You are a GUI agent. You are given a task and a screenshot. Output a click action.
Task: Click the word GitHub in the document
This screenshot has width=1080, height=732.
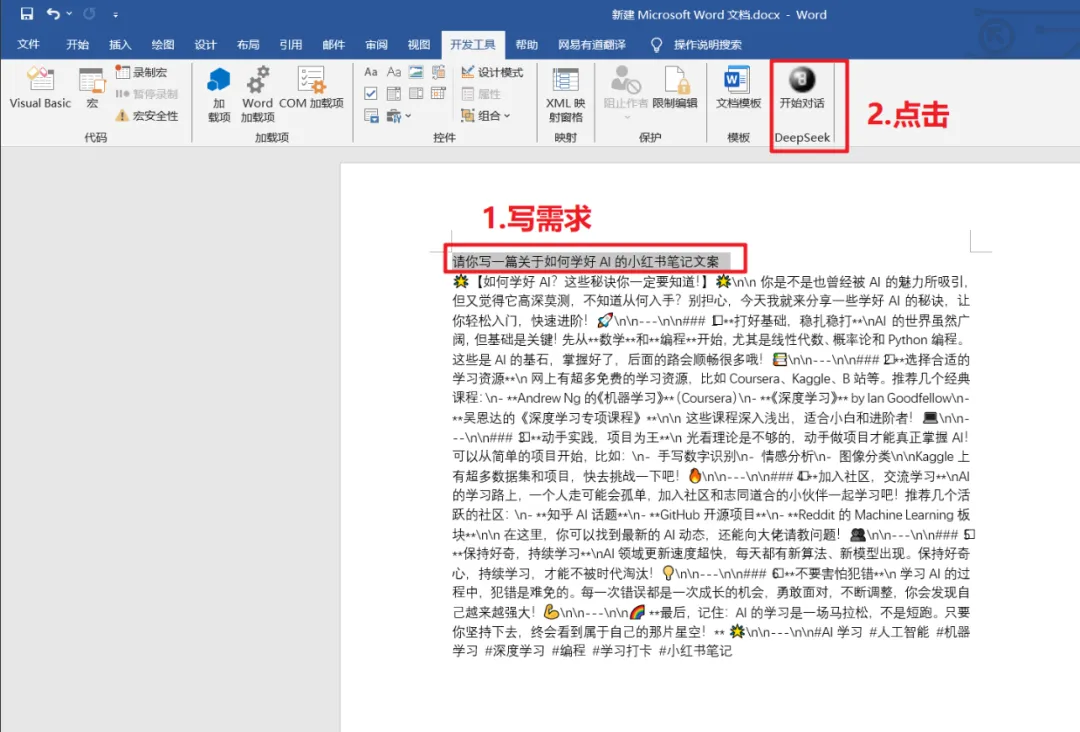point(681,514)
